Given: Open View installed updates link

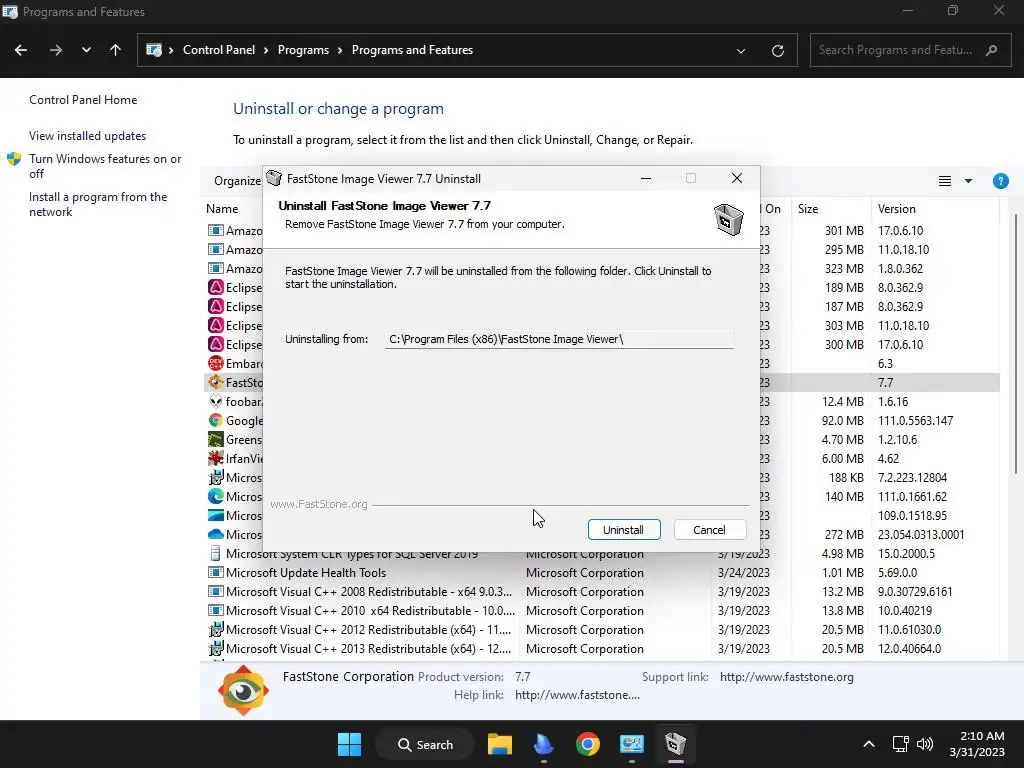Looking at the screenshot, I should point(88,136).
